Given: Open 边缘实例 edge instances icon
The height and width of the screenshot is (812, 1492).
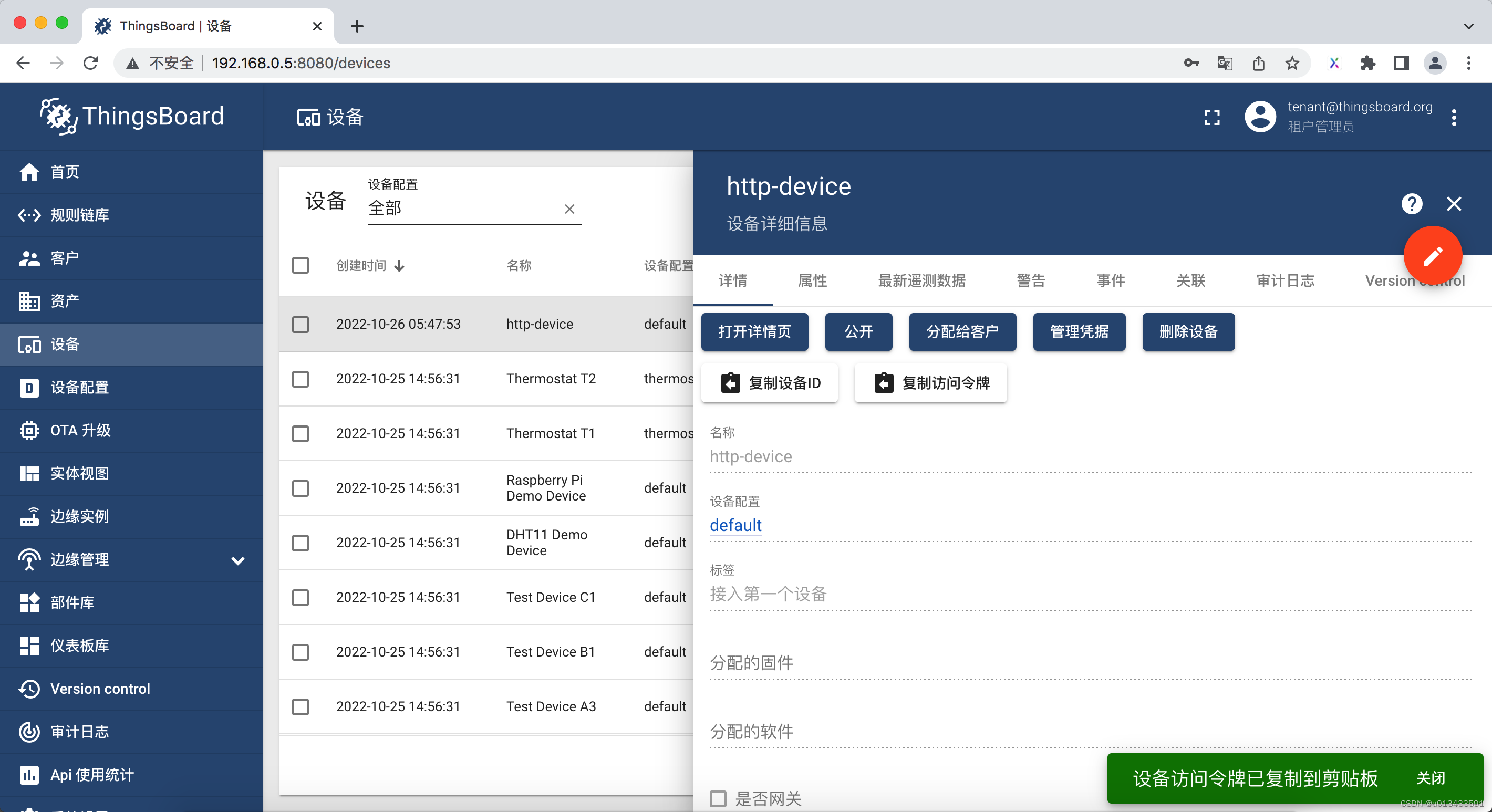Looking at the screenshot, I should click(x=29, y=517).
